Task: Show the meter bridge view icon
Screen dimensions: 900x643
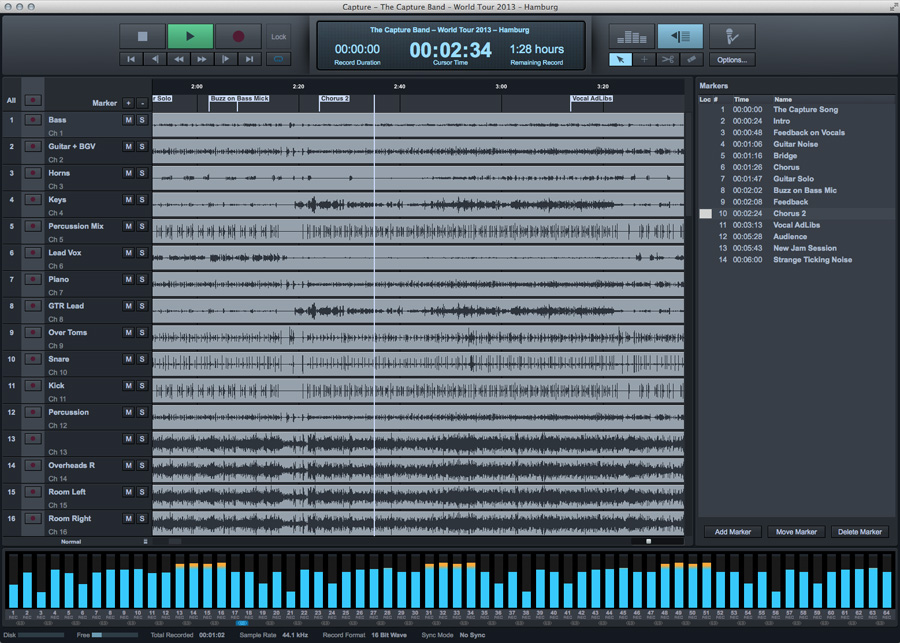Action: pos(632,37)
